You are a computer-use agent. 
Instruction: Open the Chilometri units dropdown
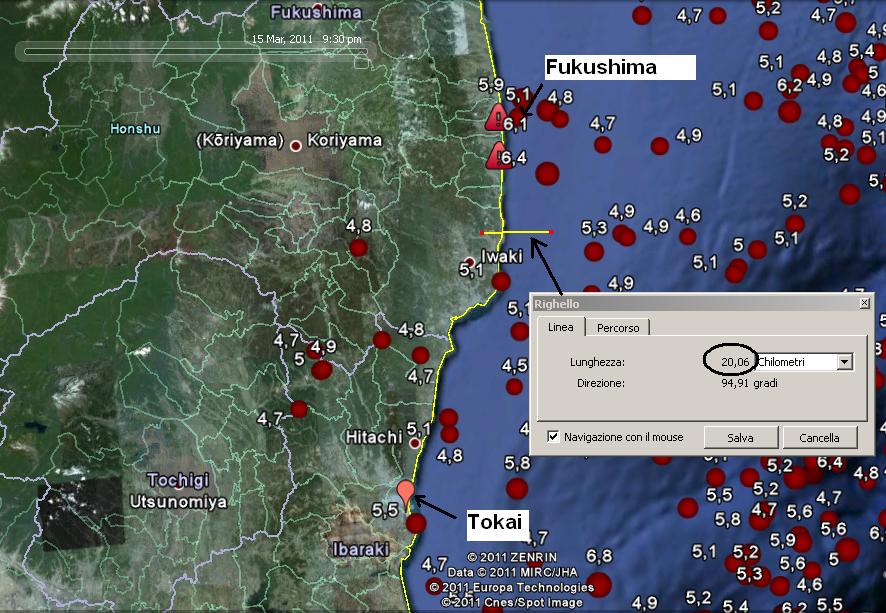pos(845,361)
